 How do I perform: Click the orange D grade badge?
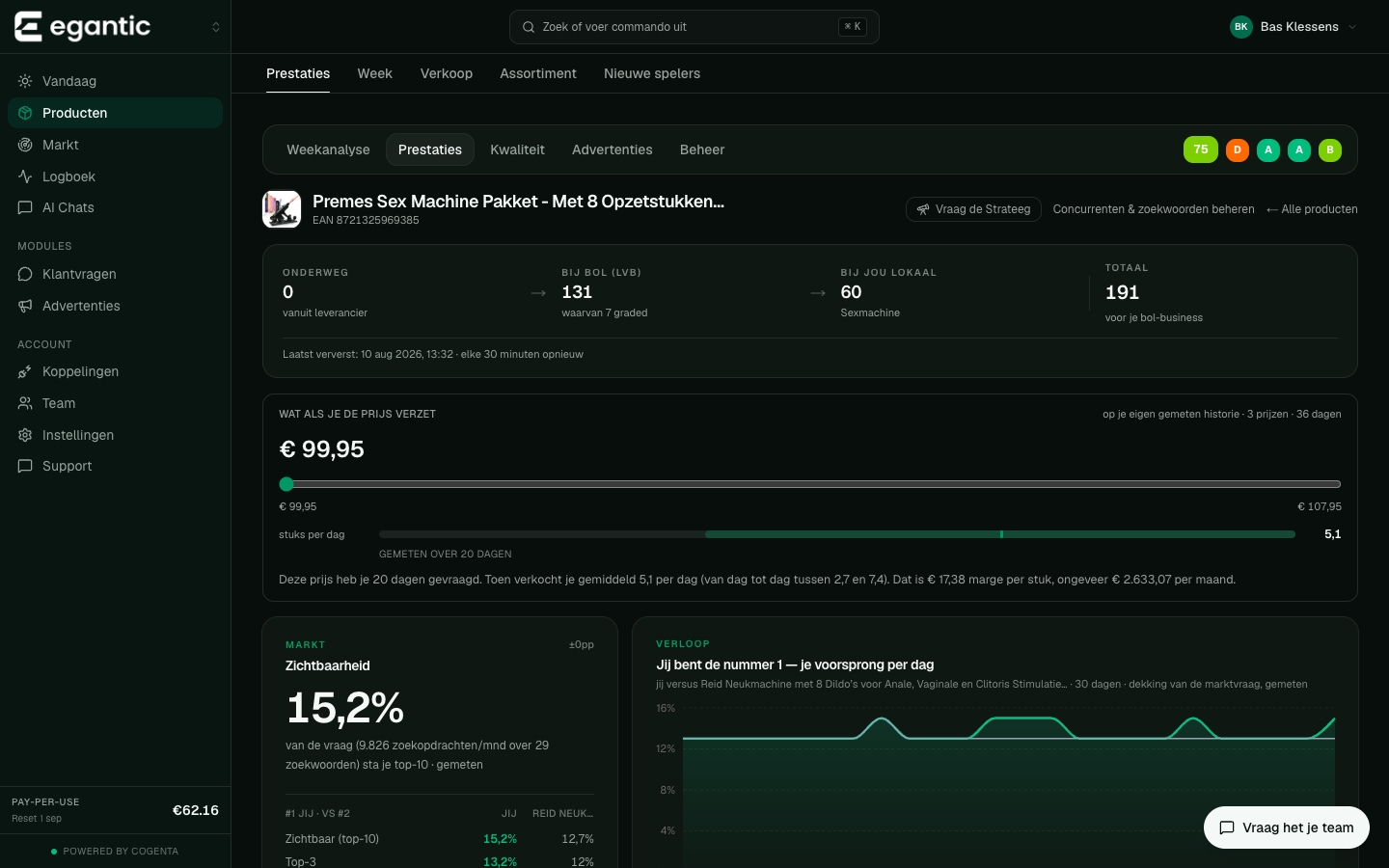(x=1238, y=149)
